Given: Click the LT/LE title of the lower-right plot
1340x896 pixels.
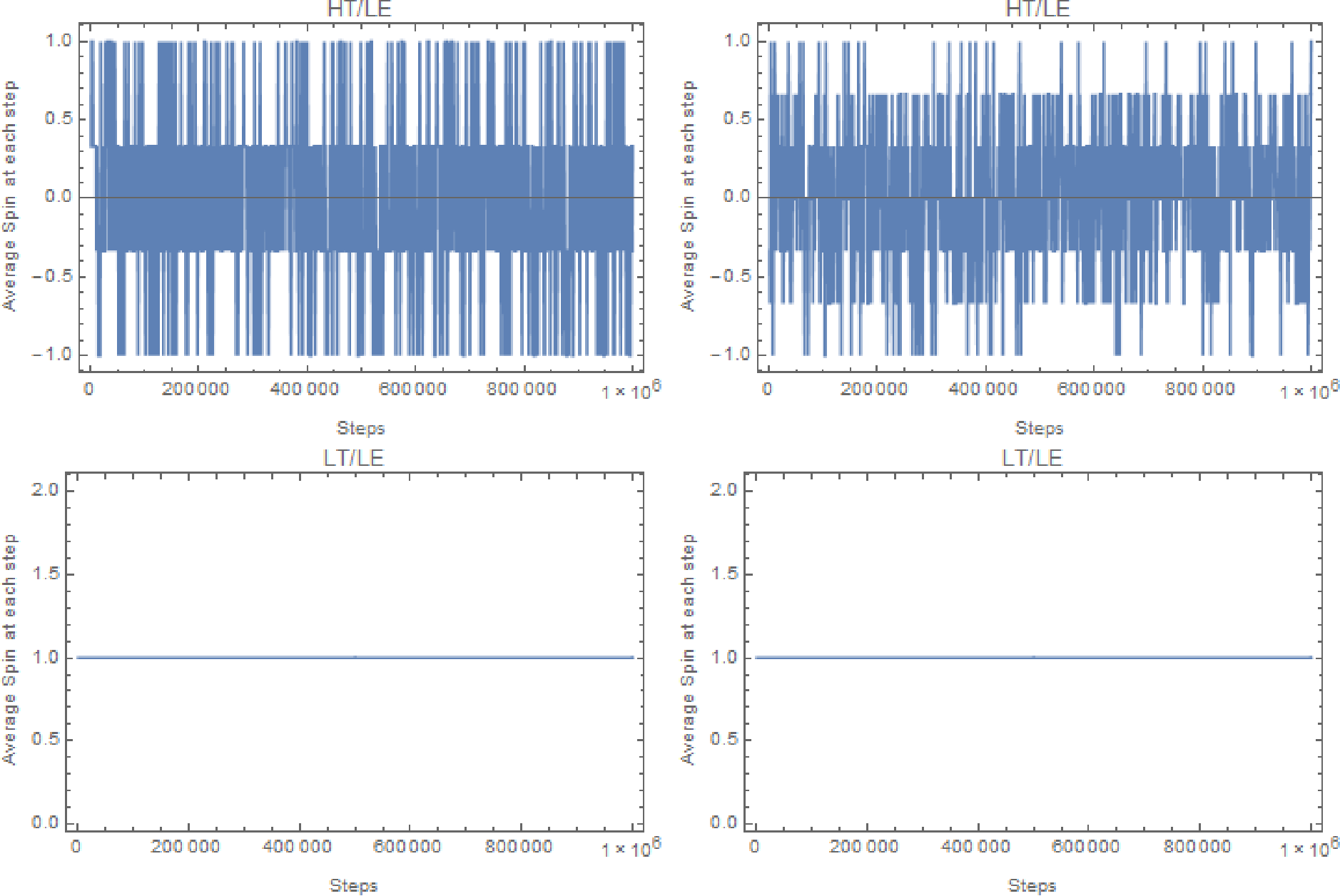Looking at the screenshot, I should click(1032, 457).
